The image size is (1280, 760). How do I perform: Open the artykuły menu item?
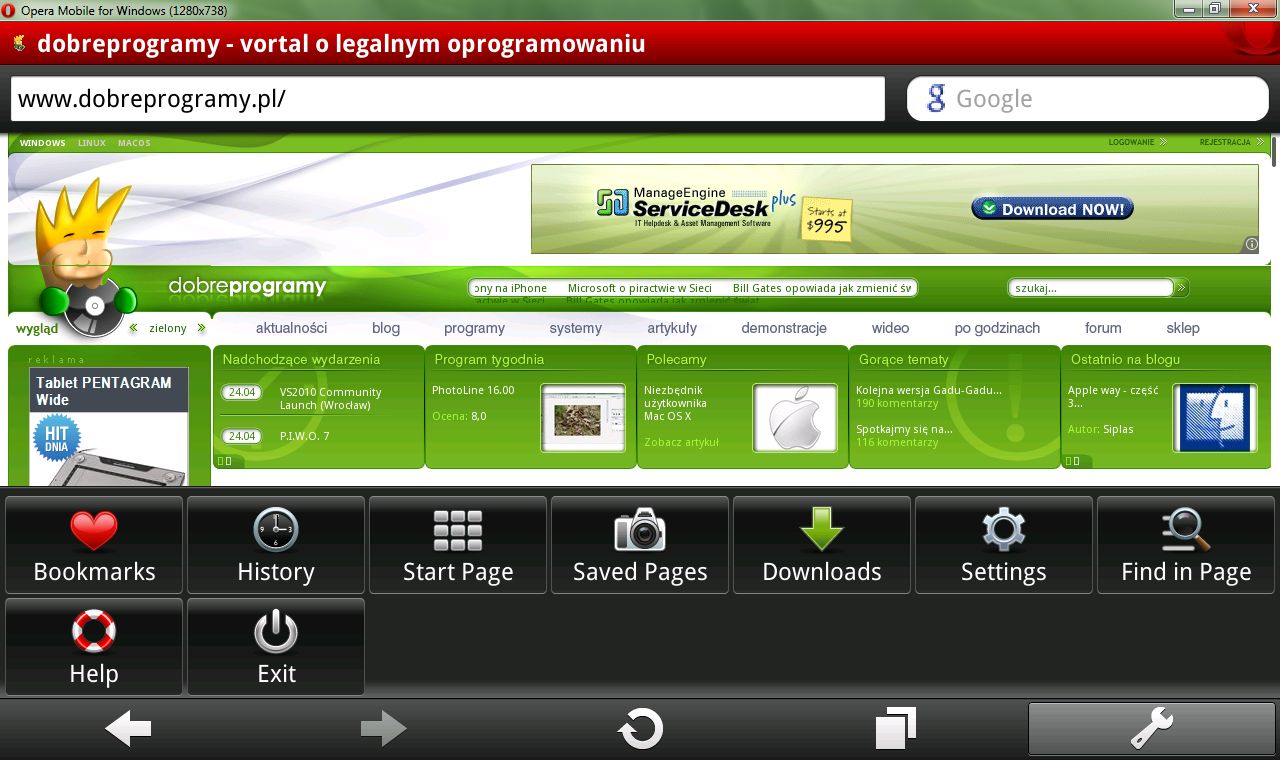pos(672,328)
